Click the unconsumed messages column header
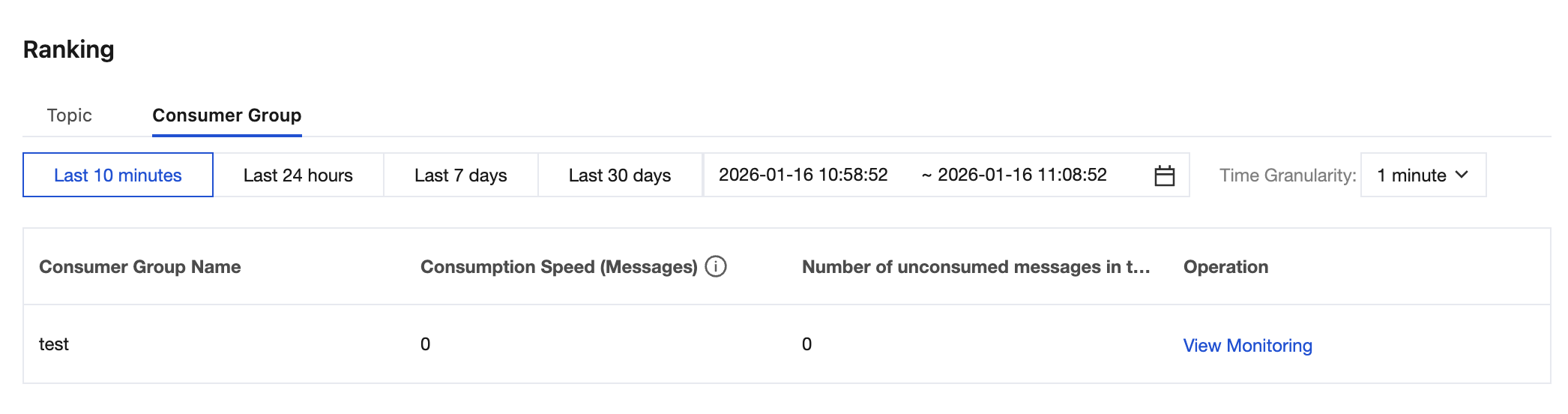This screenshot has width=1568, height=414. click(x=975, y=267)
